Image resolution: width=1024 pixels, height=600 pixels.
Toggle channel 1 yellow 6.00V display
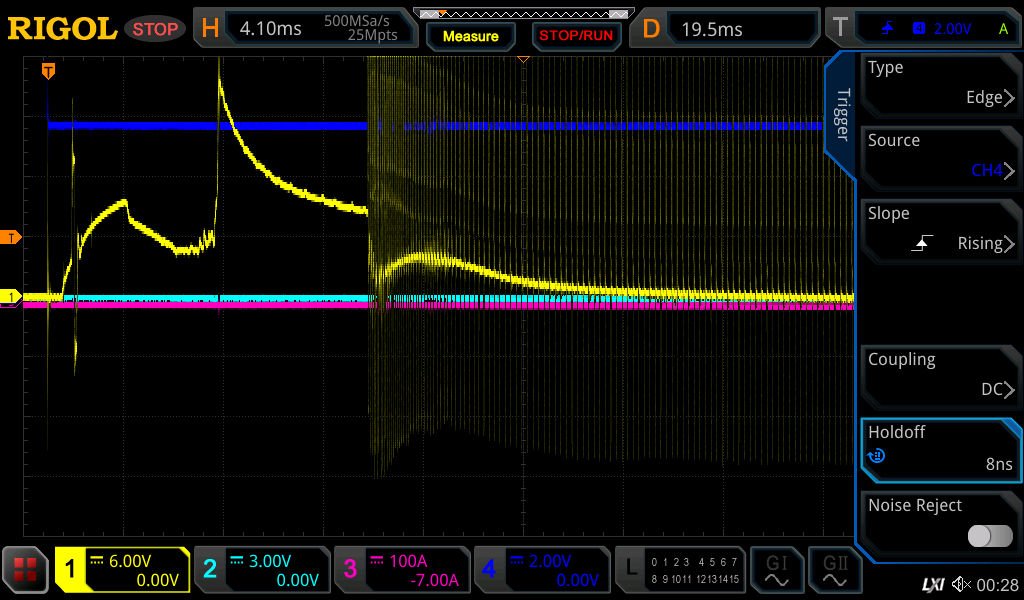point(122,570)
